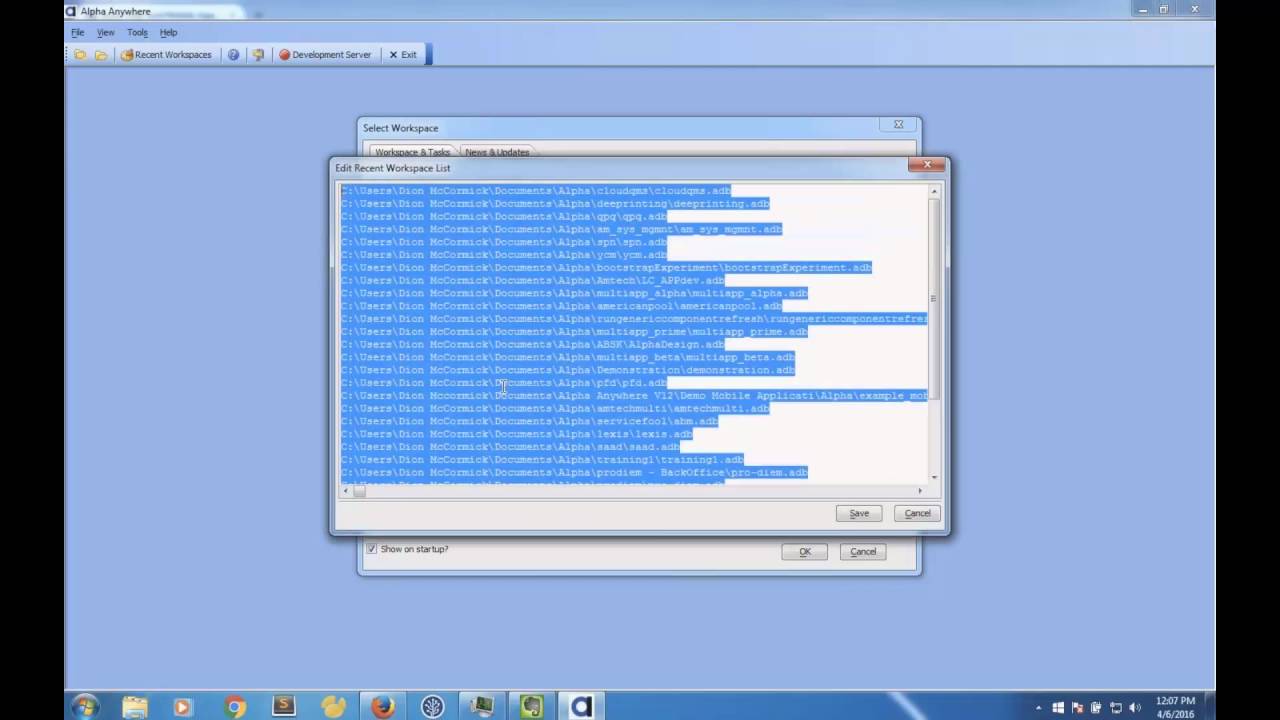Viewport: 1280px width, 720px height.
Task: Open the Tools menu
Action: pyautogui.click(x=137, y=33)
